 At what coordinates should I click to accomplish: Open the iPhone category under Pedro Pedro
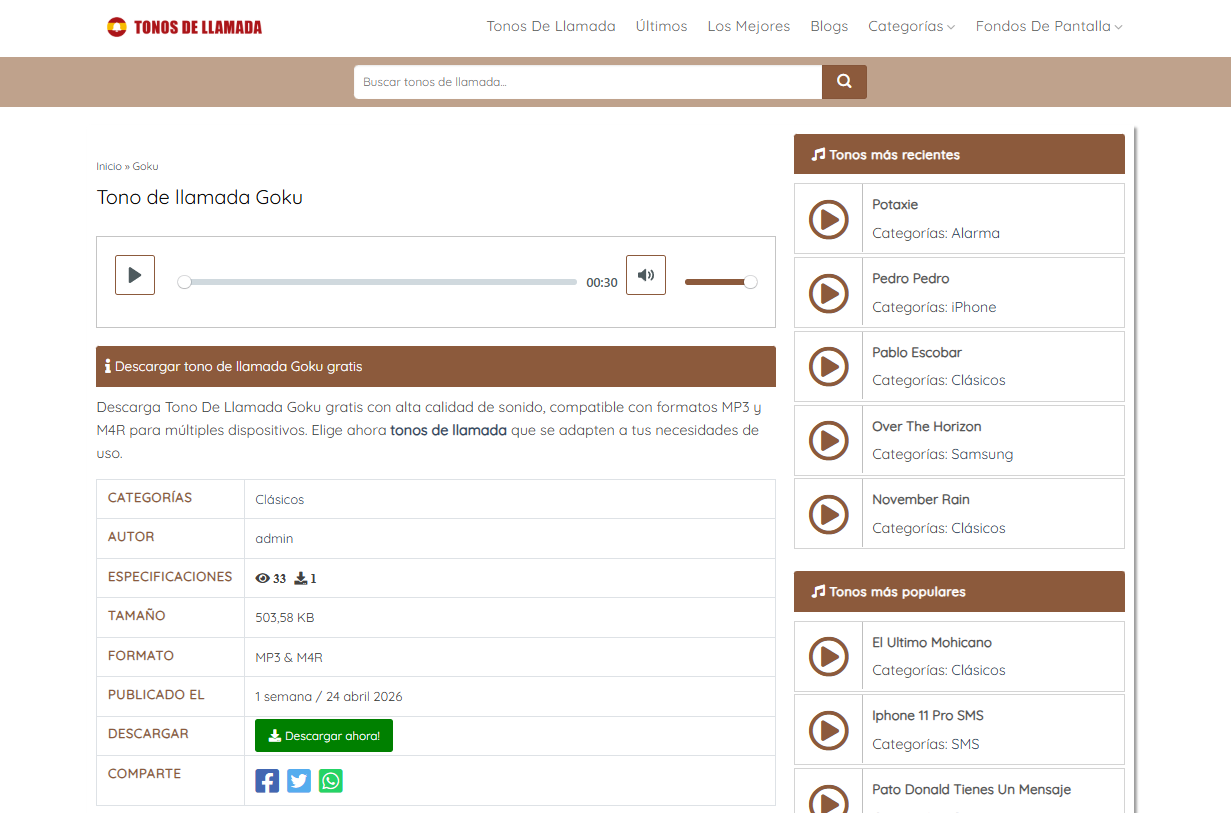pyautogui.click(x=974, y=307)
